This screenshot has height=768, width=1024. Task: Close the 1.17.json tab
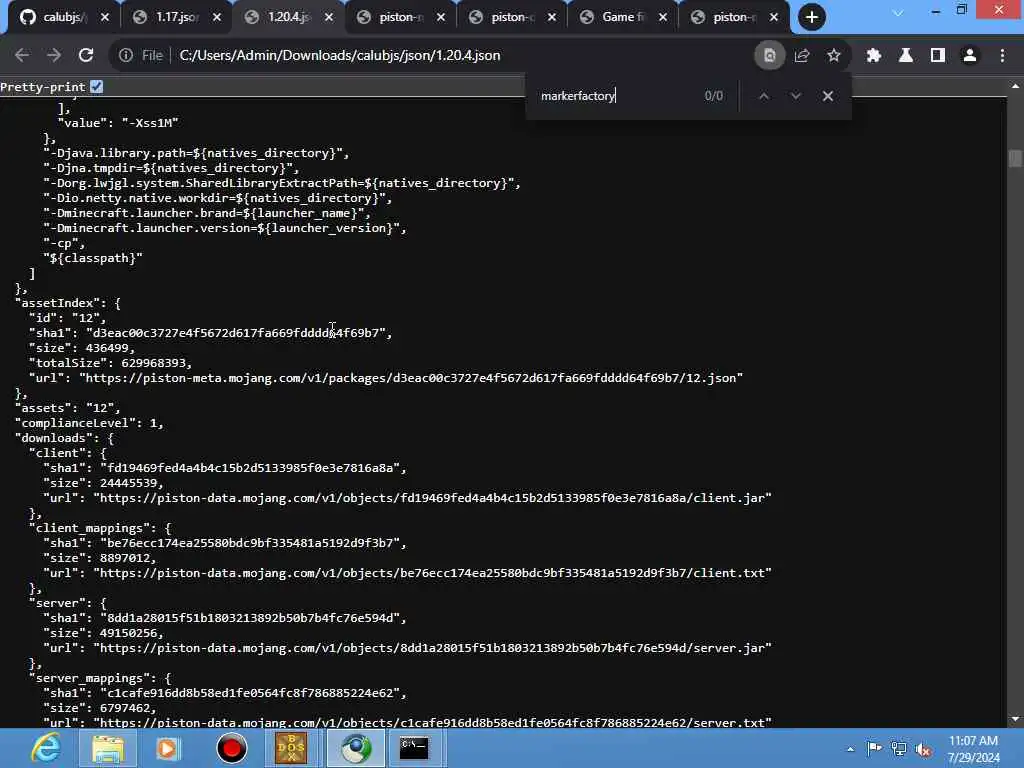tap(217, 18)
